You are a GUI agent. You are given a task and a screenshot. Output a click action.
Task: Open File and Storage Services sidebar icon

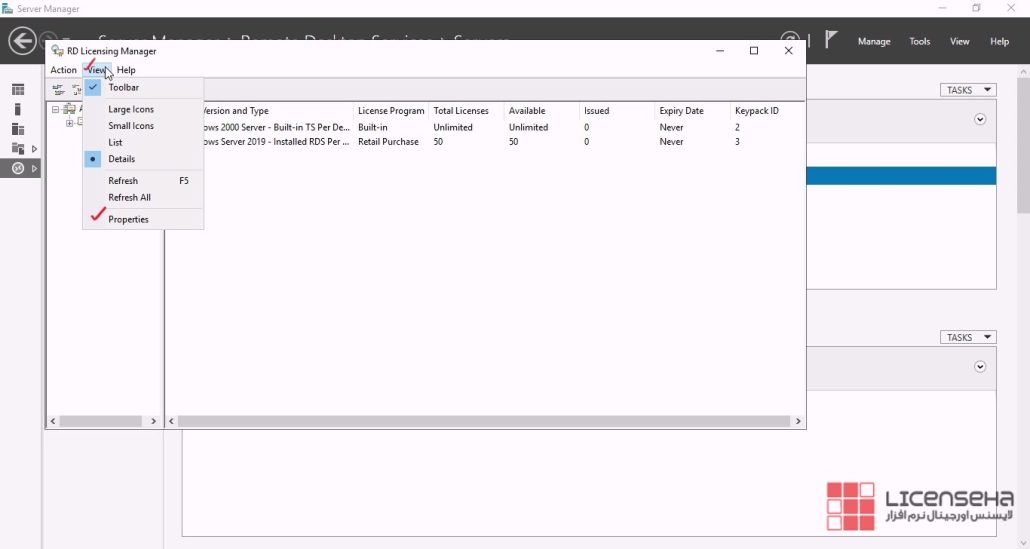[x=17, y=149]
